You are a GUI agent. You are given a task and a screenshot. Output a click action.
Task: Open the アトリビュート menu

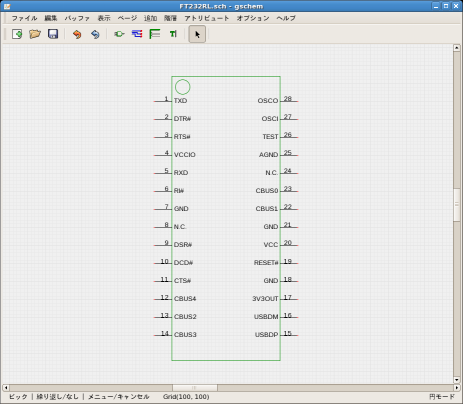coord(207,18)
